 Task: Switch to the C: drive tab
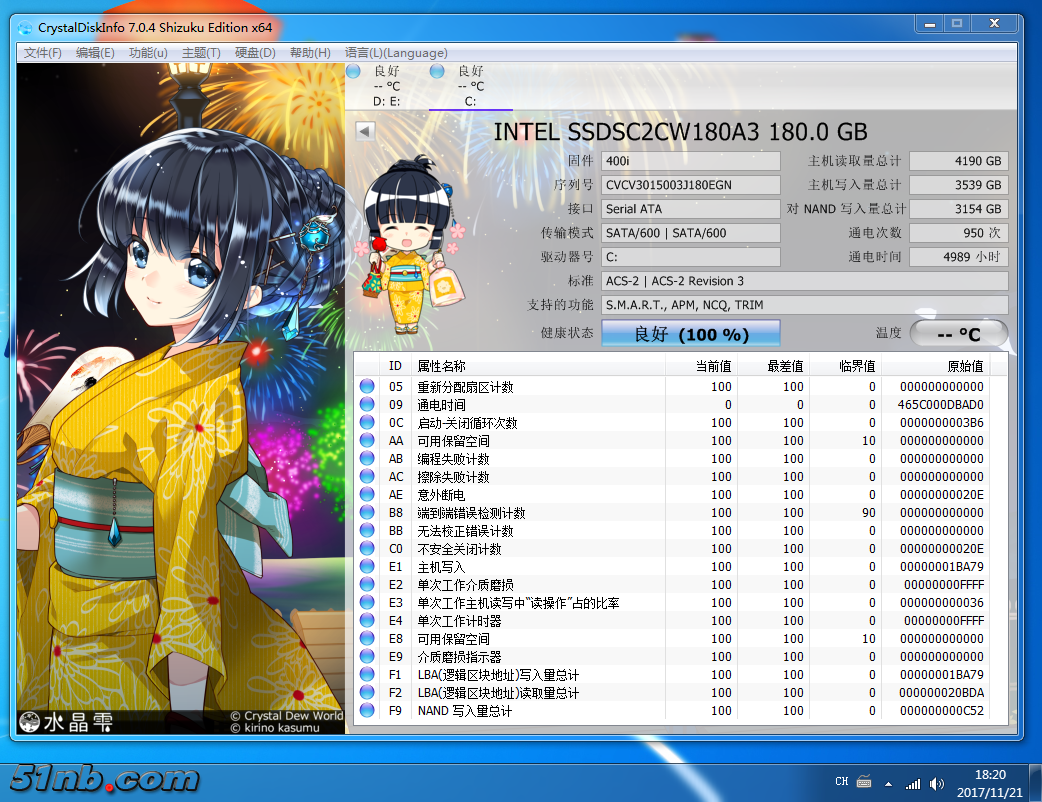point(470,87)
